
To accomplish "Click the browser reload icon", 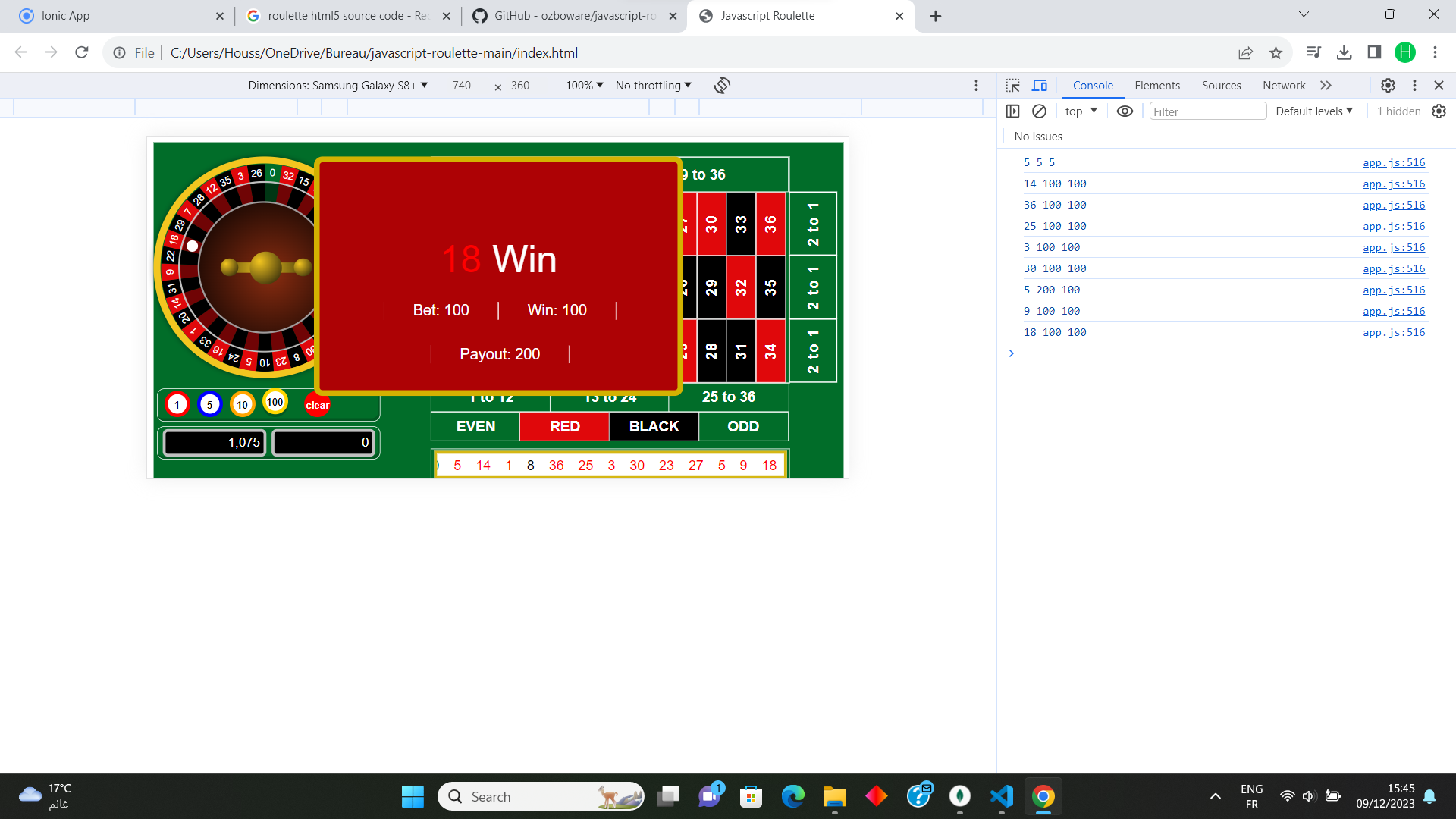I will coord(82,52).
